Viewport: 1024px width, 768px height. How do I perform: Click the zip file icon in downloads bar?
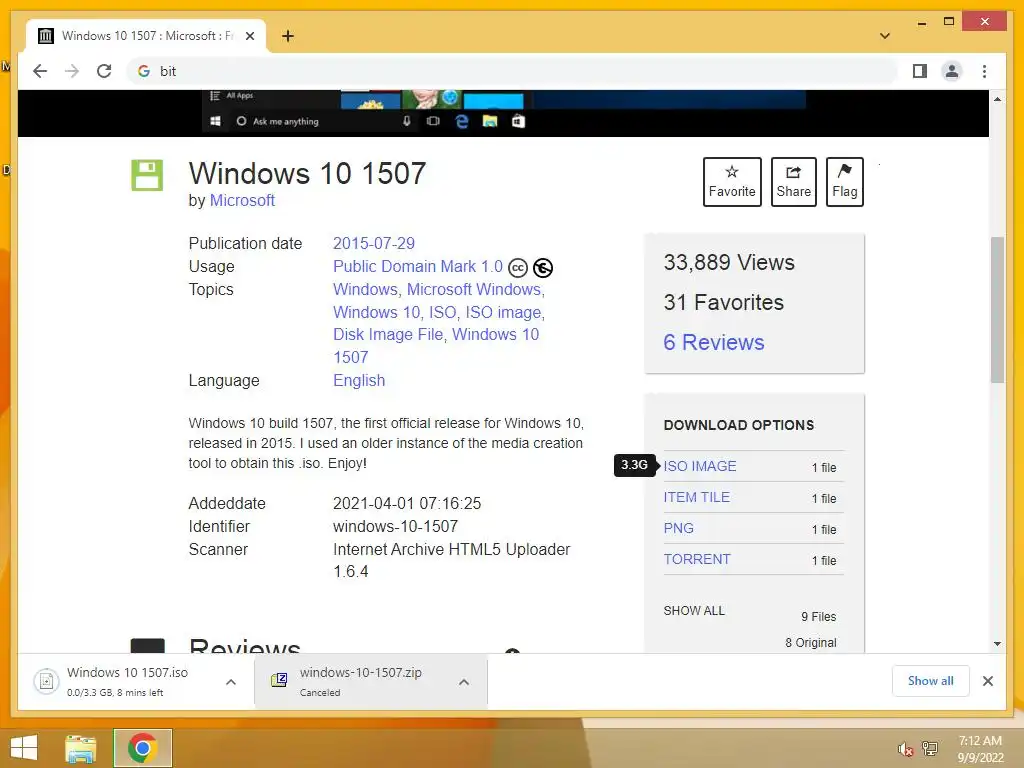pyautogui.click(x=279, y=680)
